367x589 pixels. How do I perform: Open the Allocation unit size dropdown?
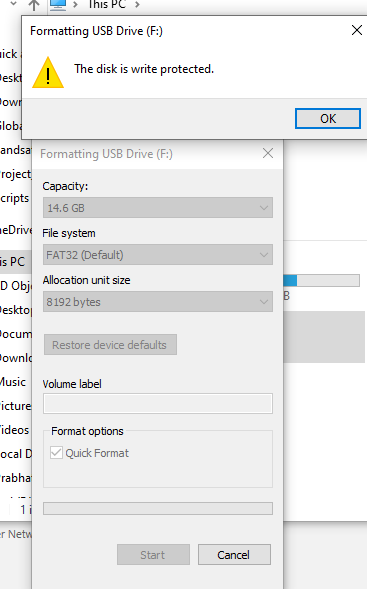[x=158, y=302]
